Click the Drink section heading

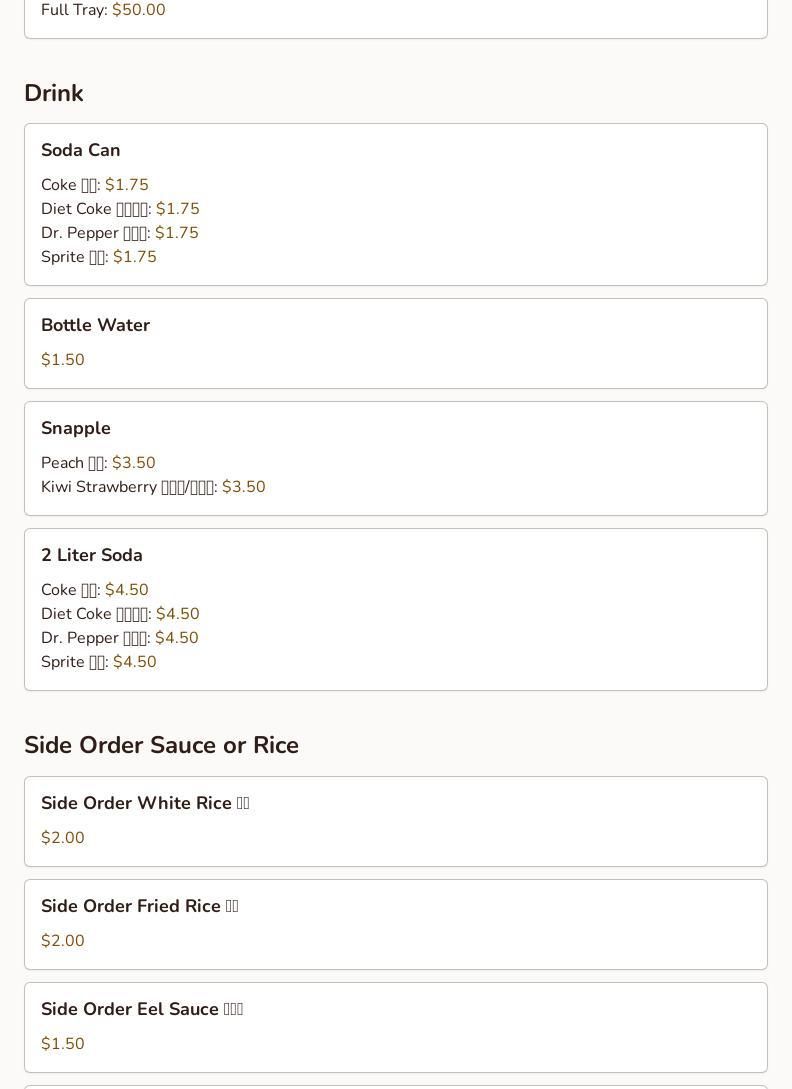point(54,93)
